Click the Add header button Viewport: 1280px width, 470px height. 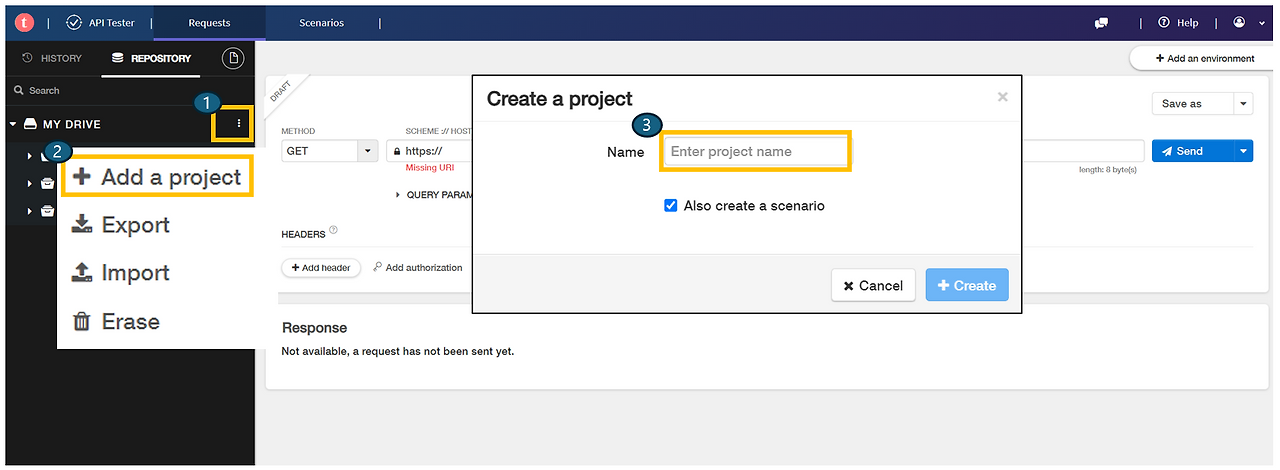pos(321,268)
